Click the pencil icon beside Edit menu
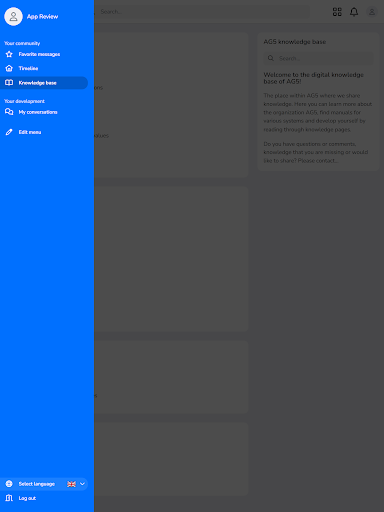This screenshot has height=512, width=384. pos(9,132)
